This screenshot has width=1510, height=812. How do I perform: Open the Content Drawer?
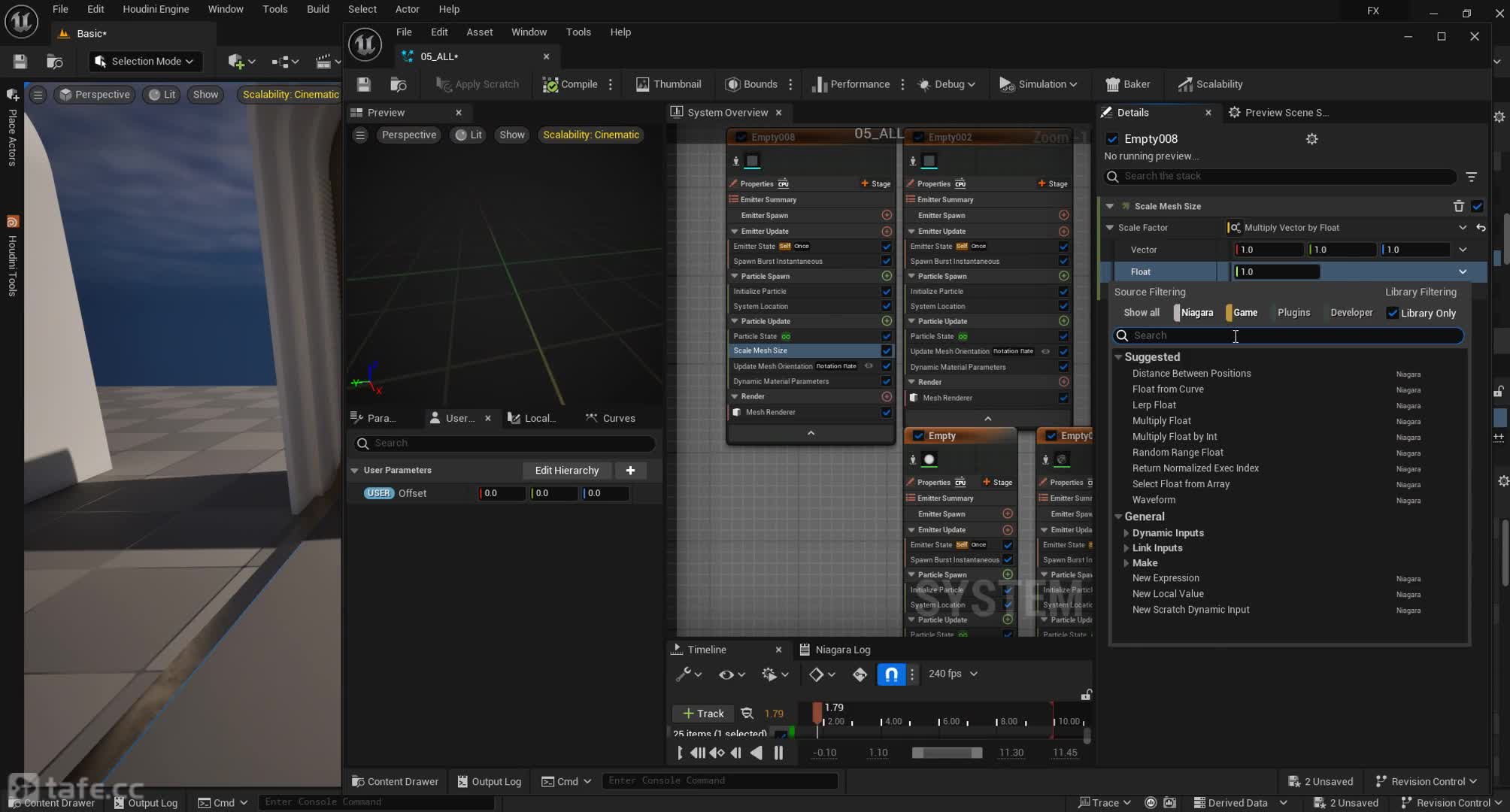[395, 782]
